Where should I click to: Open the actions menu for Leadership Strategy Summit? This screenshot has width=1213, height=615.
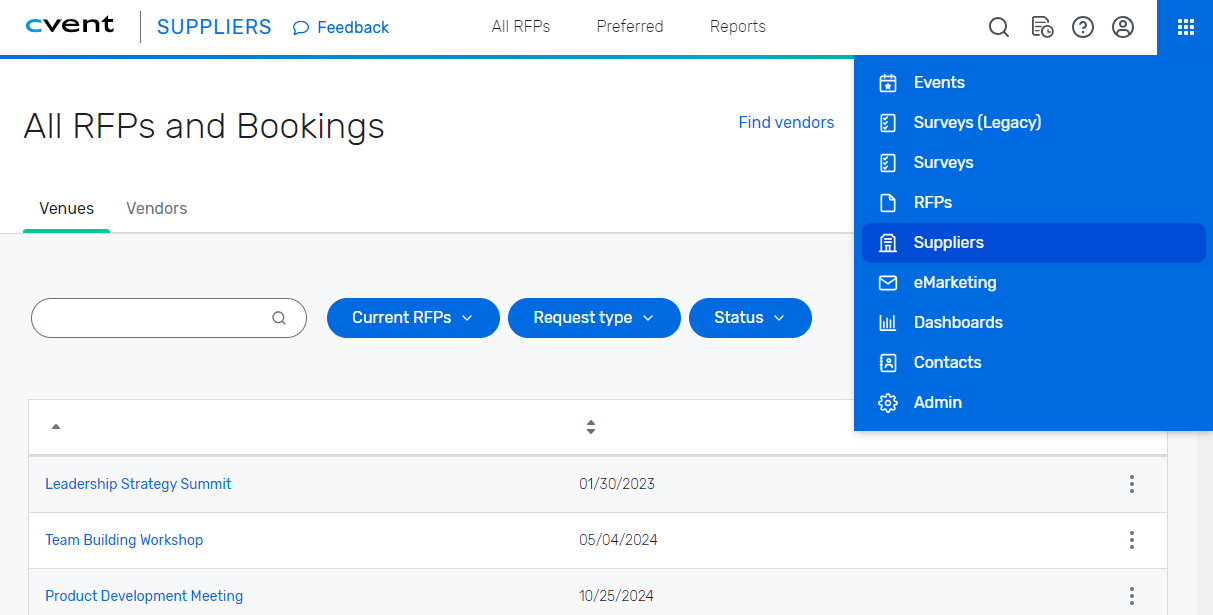[x=1131, y=484]
